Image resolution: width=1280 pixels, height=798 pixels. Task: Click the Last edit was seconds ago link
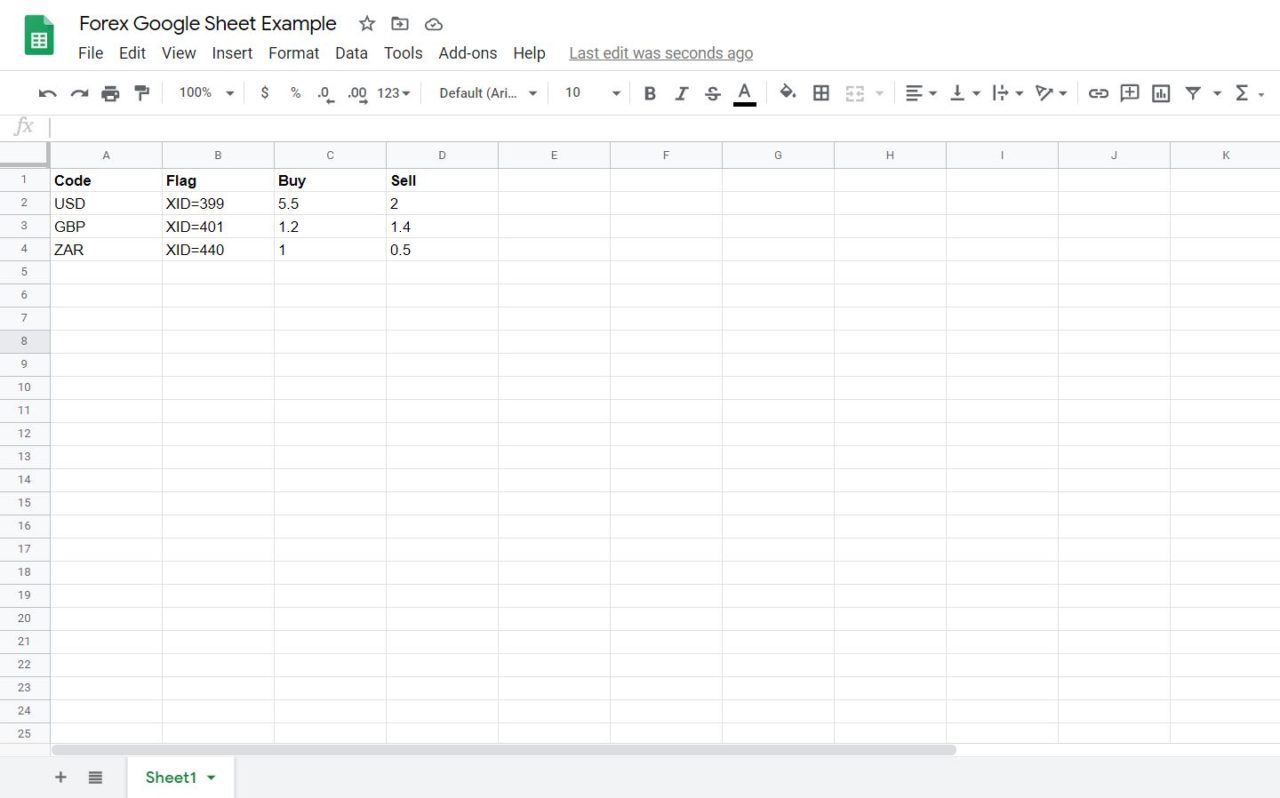660,53
